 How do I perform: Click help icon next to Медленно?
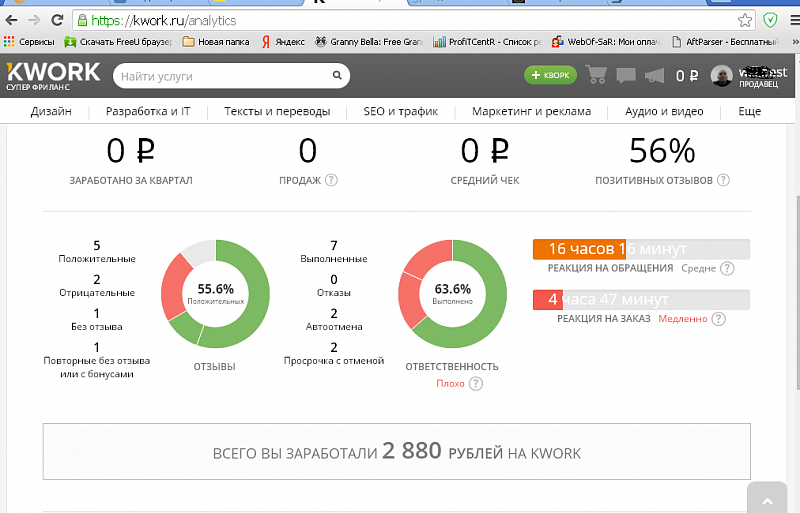718,319
